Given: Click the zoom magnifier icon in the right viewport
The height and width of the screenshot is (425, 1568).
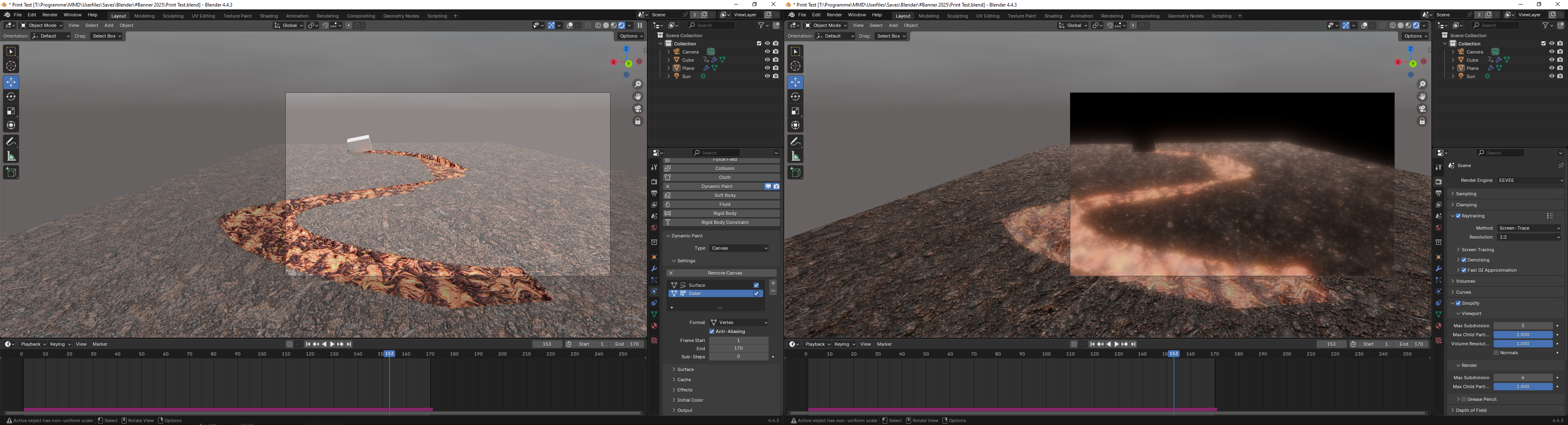Looking at the screenshot, I should coord(1422,85).
